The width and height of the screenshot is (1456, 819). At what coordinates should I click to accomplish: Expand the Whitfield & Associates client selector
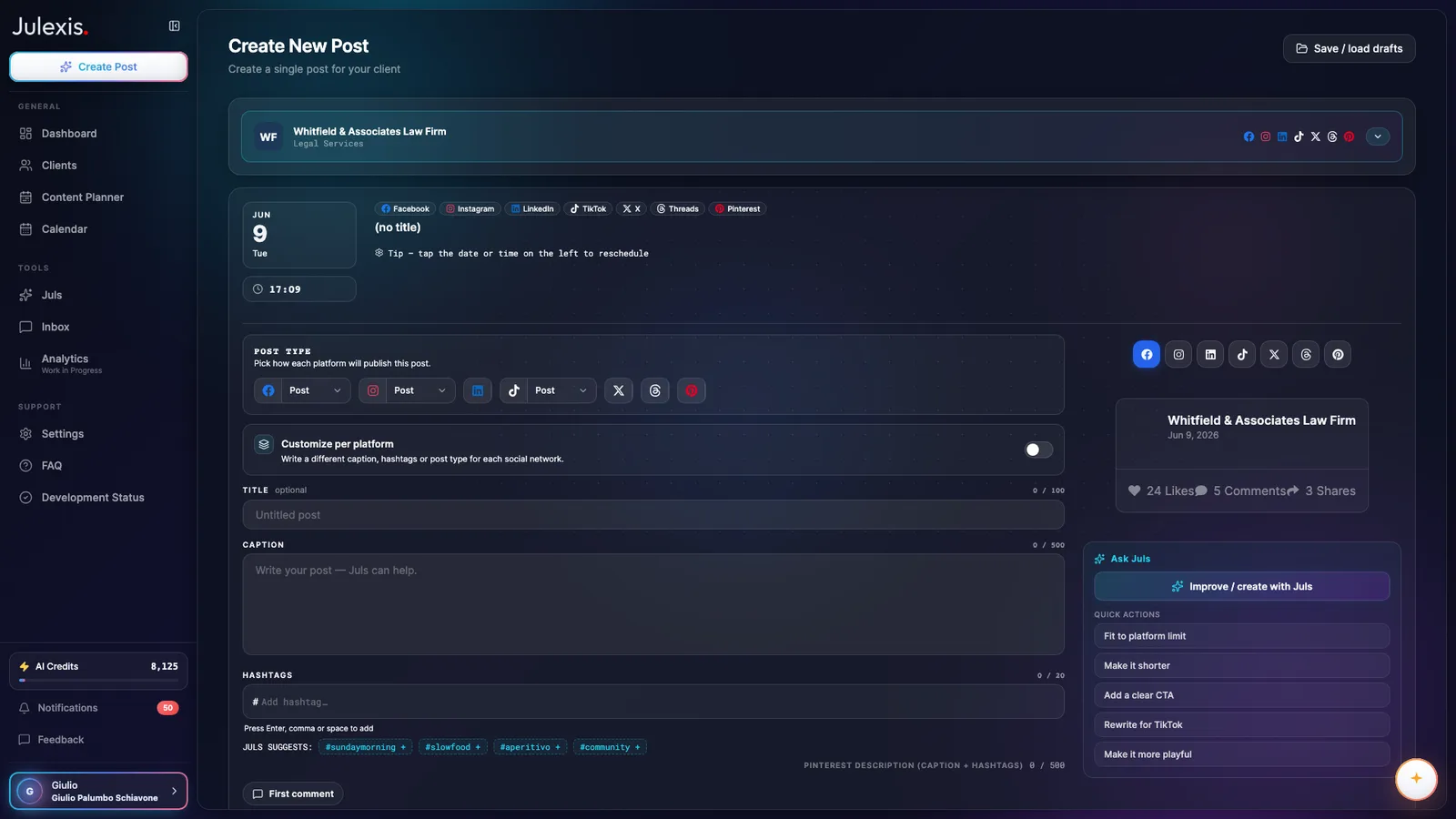click(1378, 136)
